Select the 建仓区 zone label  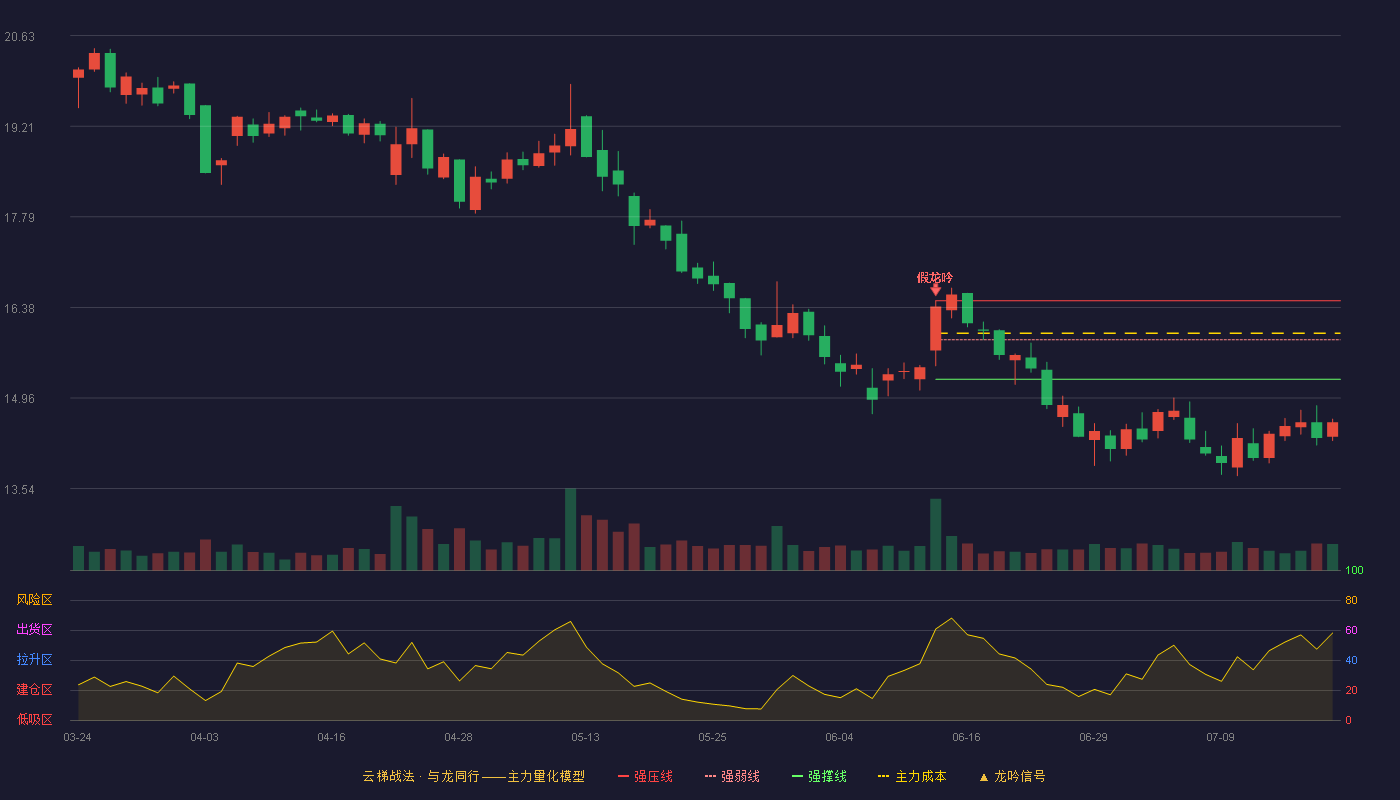pos(34,690)
